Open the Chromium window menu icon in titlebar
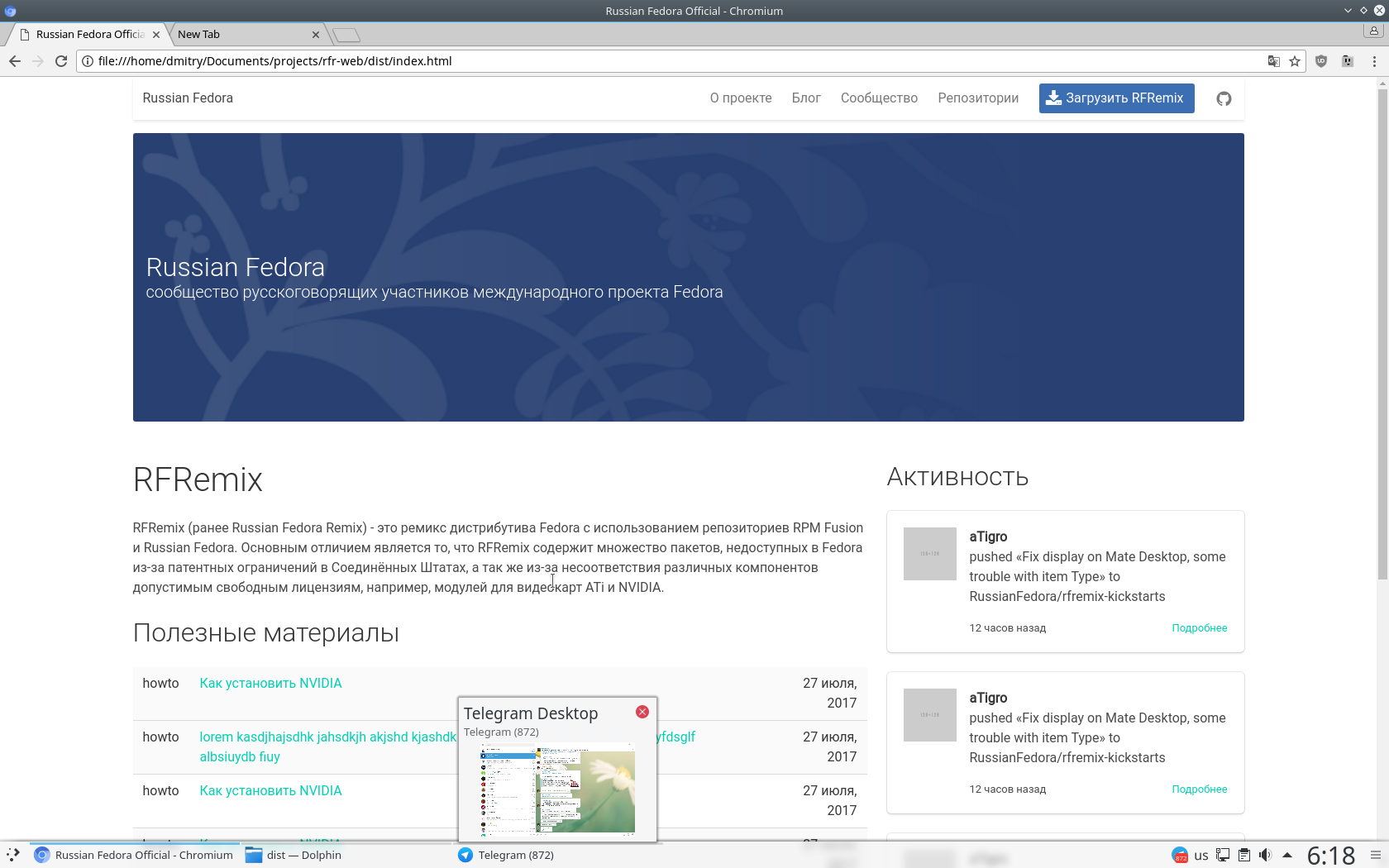 point(10,11)
